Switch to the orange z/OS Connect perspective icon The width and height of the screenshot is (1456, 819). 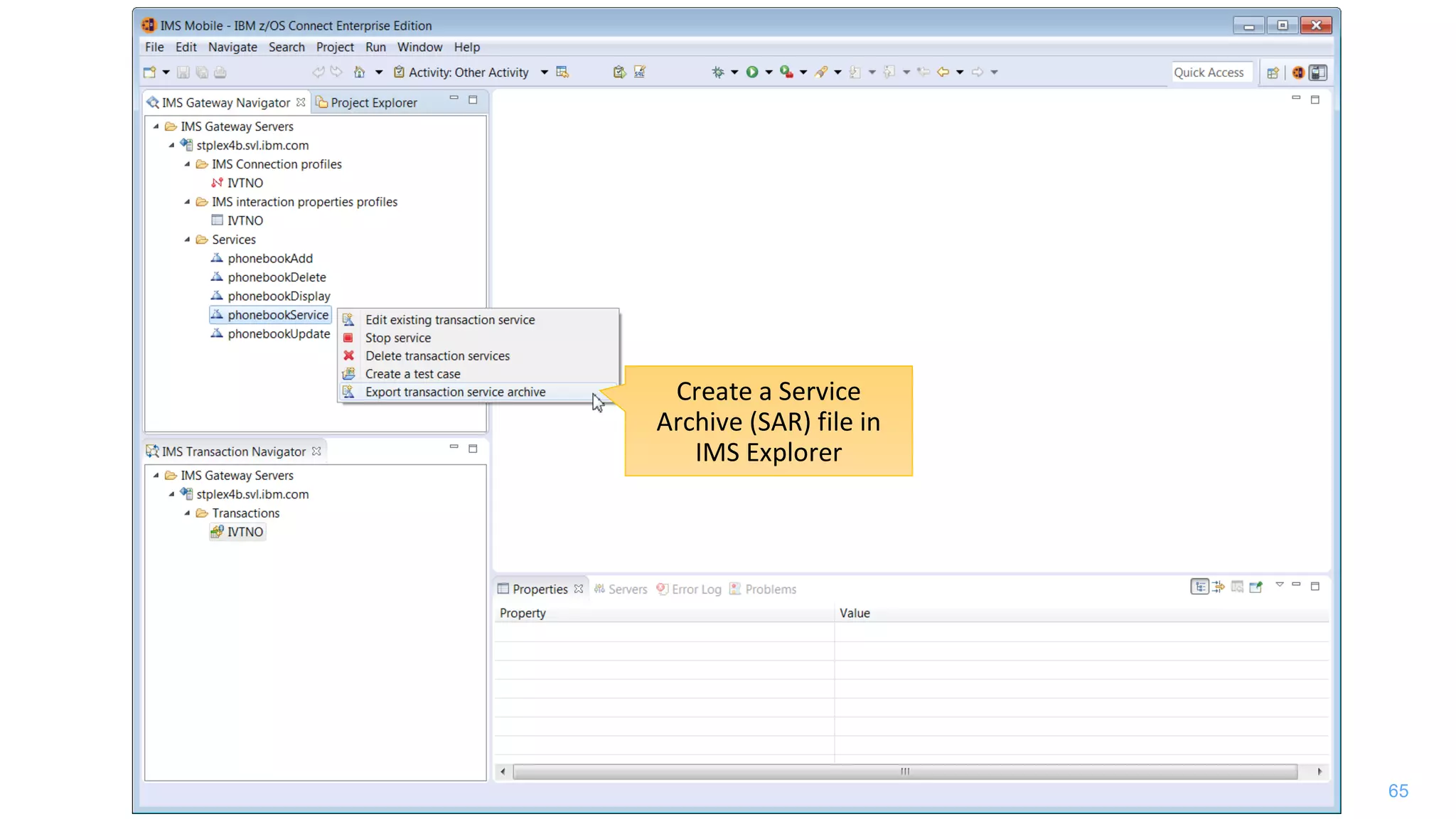point(1298,73)
